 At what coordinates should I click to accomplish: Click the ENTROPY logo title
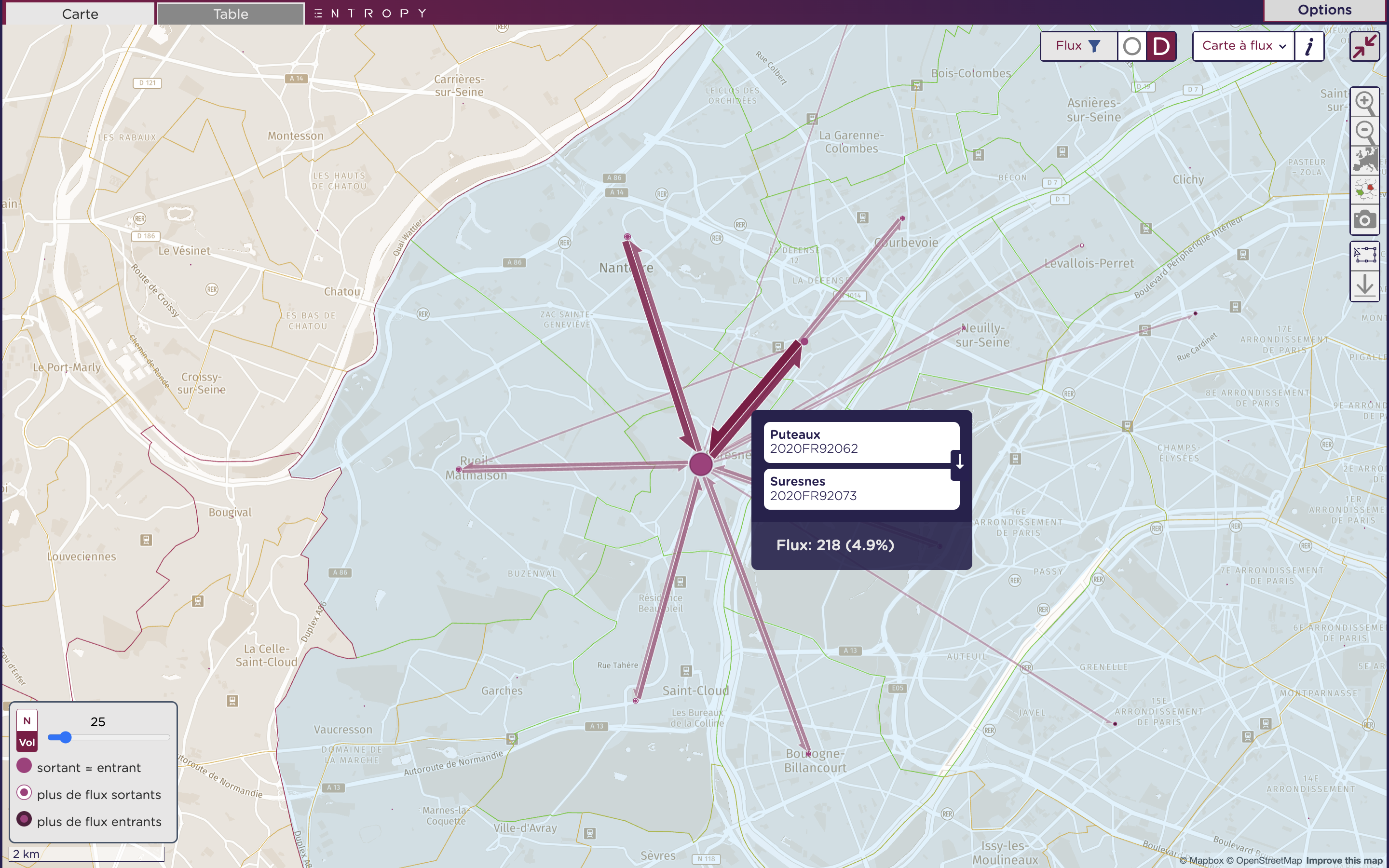[371, 13]
